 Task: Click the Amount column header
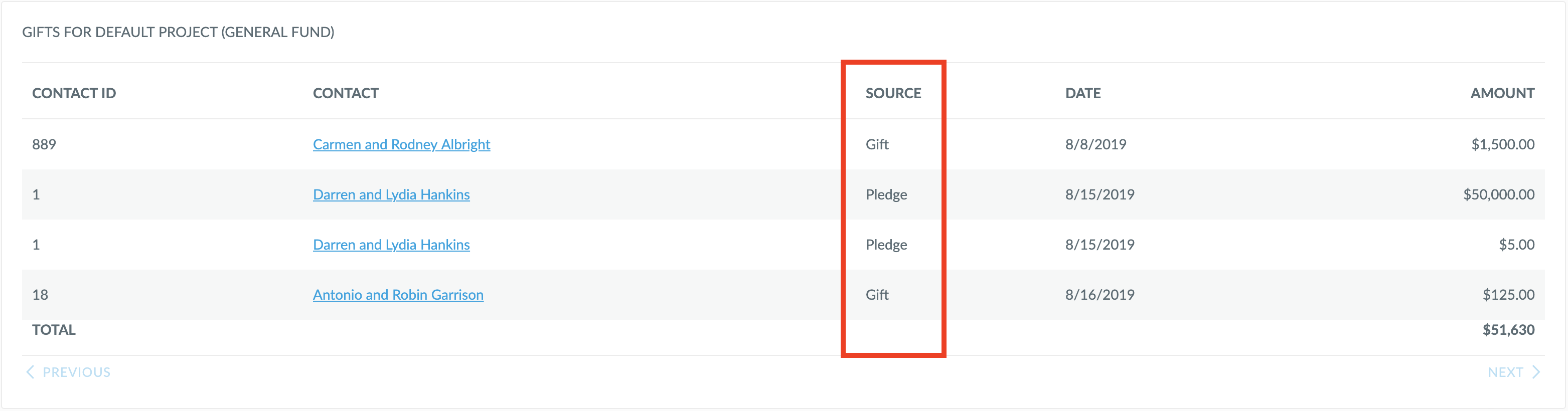point(1502,93)
